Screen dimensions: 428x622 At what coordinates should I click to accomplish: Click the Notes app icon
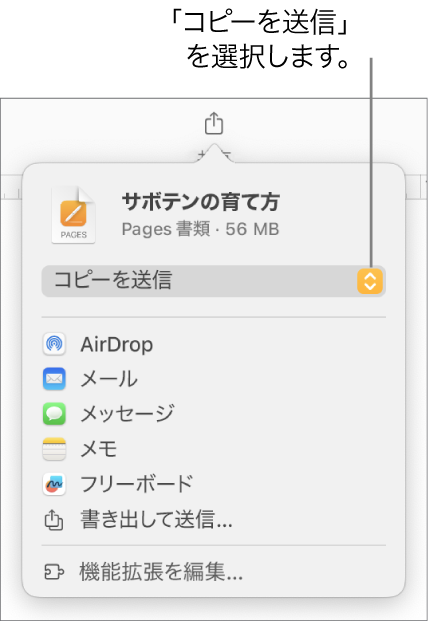tap(54, 449)
